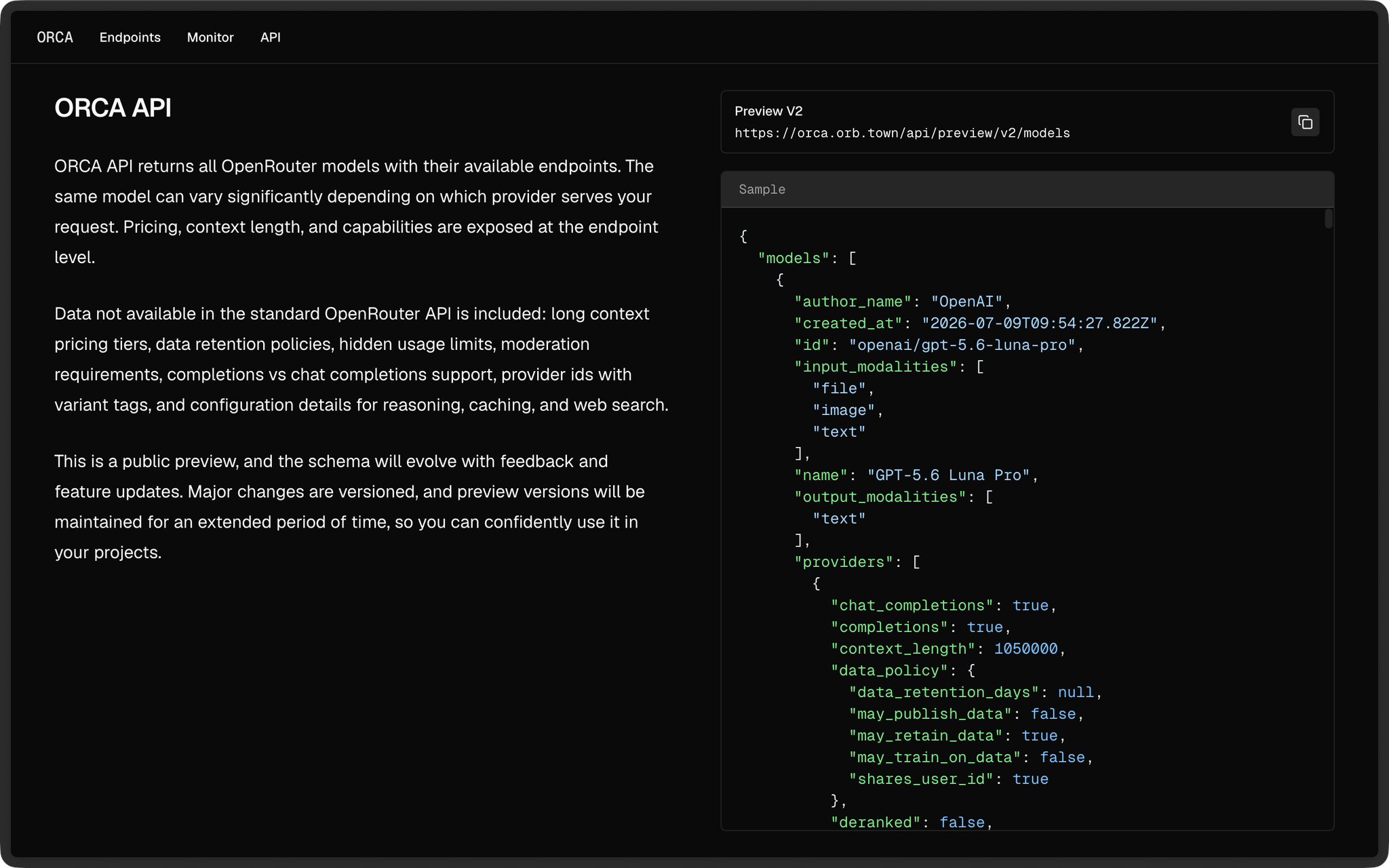Click the openai/gpt-5.6-luna-pro id value

click(x=962, y=345)
